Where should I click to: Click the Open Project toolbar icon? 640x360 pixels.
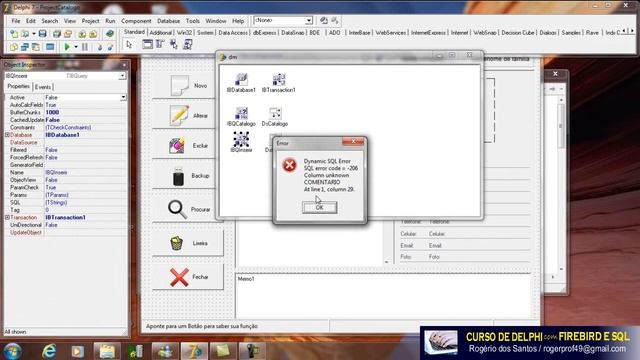click(x=68, y=34)
